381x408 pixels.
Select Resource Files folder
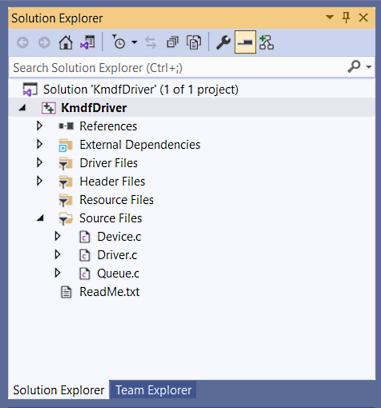click(116, 200)
